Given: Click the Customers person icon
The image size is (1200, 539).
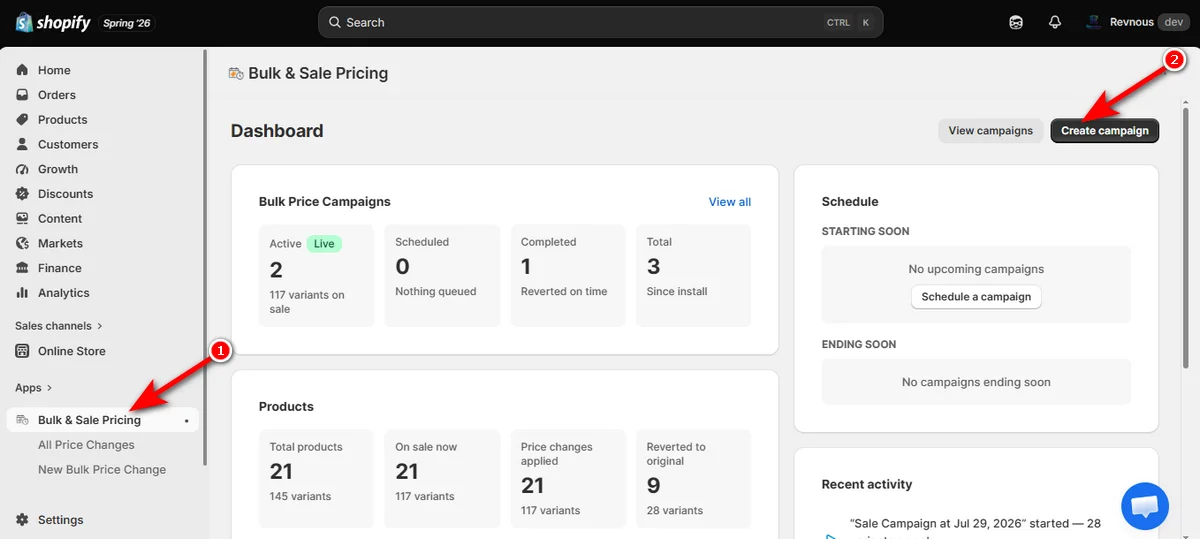Looking at the screenshot, I should (22, 144).
